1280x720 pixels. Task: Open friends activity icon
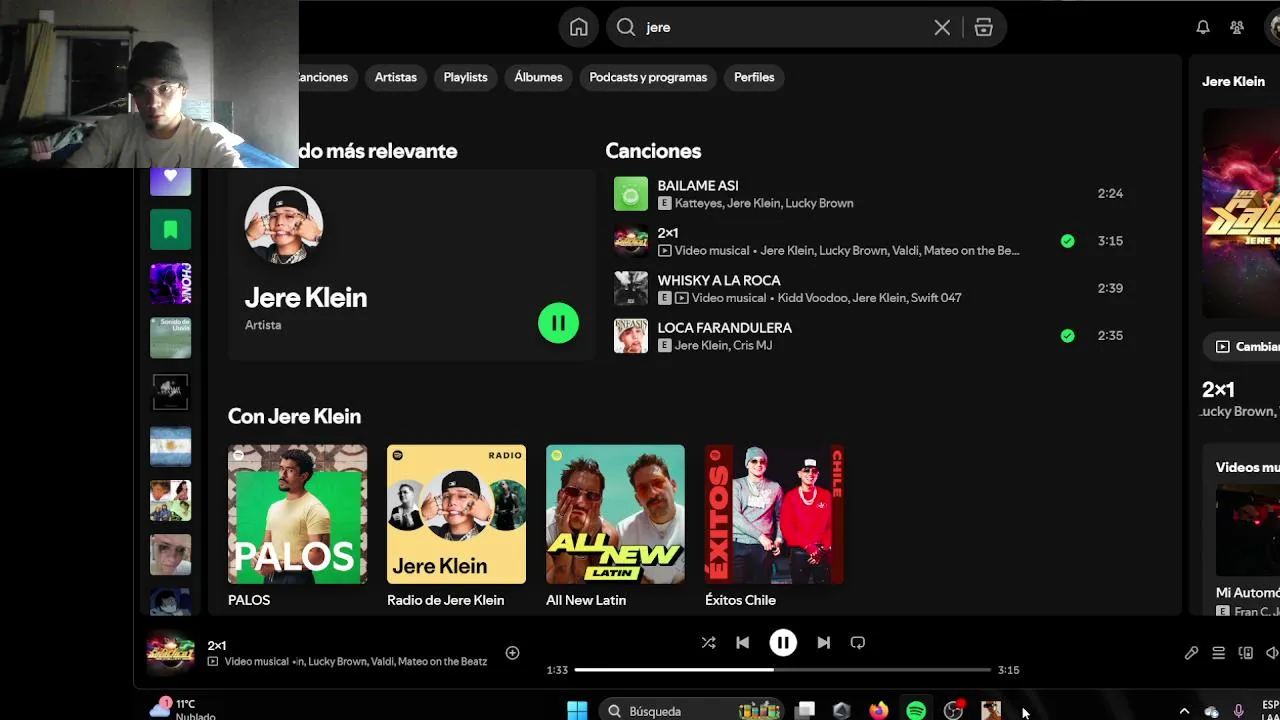point(1238,28)
